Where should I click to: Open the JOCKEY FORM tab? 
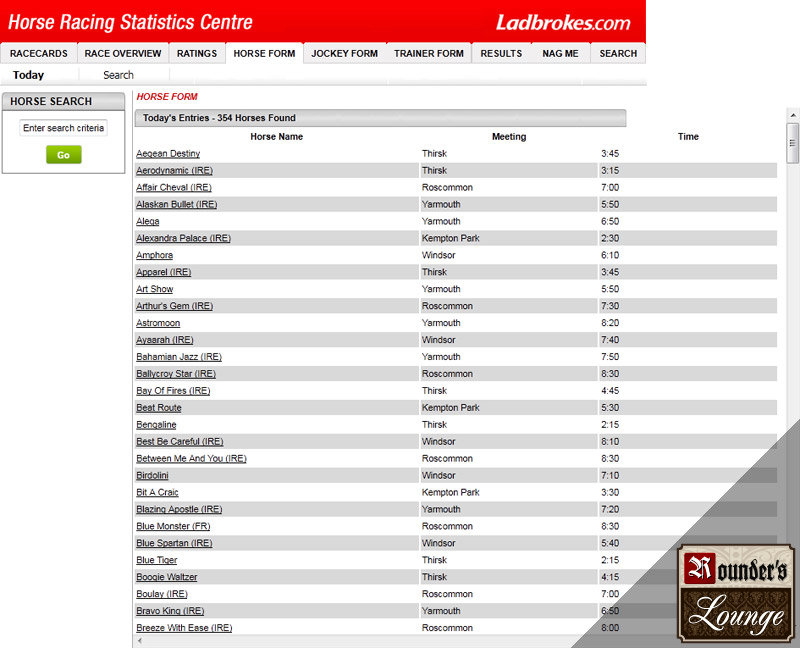click(344, 53)
